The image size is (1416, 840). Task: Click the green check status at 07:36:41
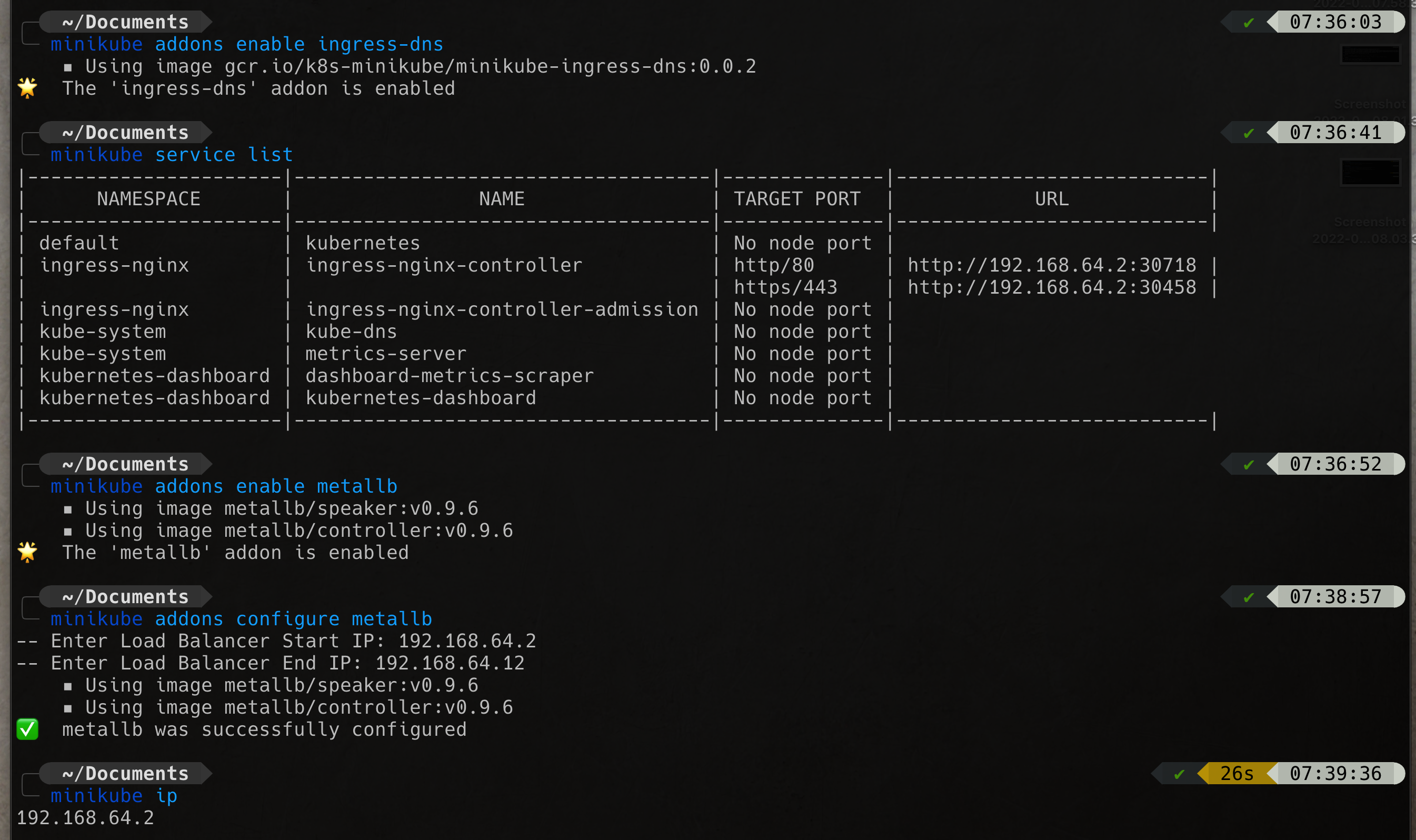coord(1249,133)
